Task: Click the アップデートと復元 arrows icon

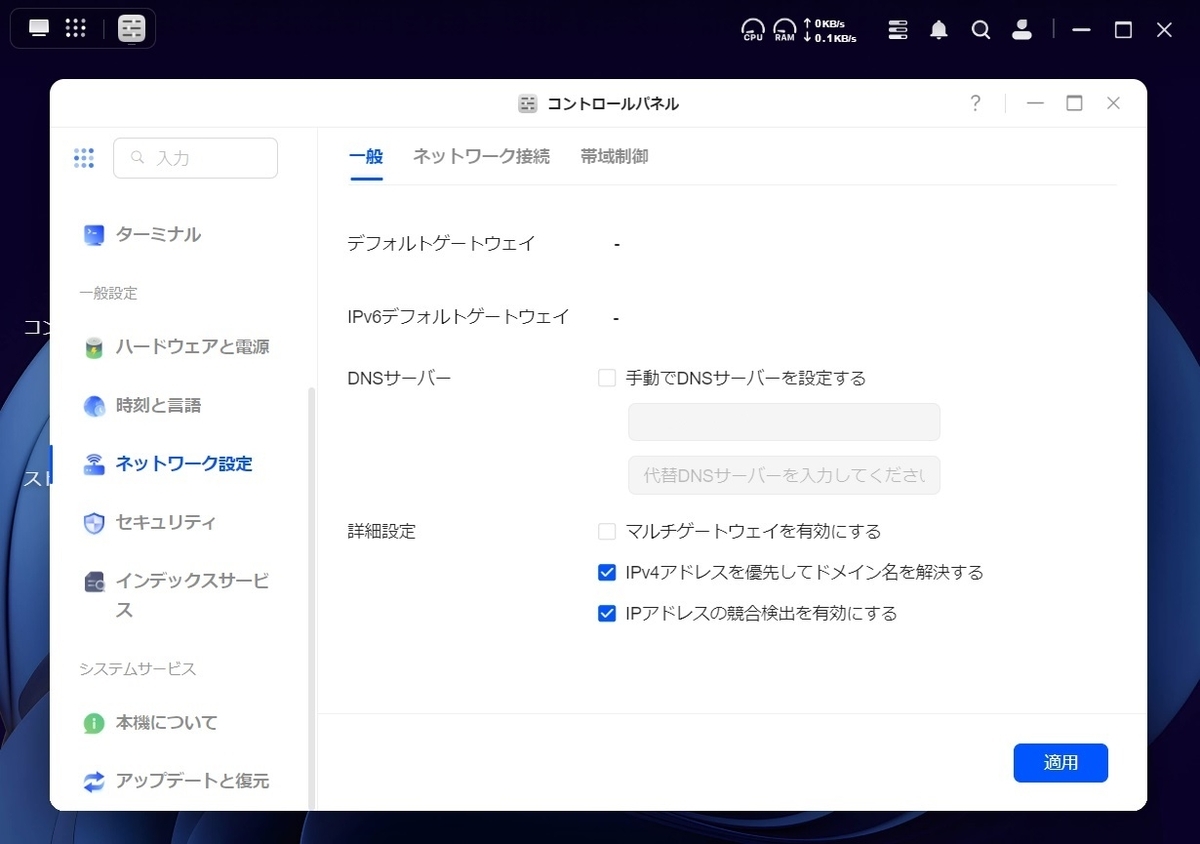Action: point(94,781)
